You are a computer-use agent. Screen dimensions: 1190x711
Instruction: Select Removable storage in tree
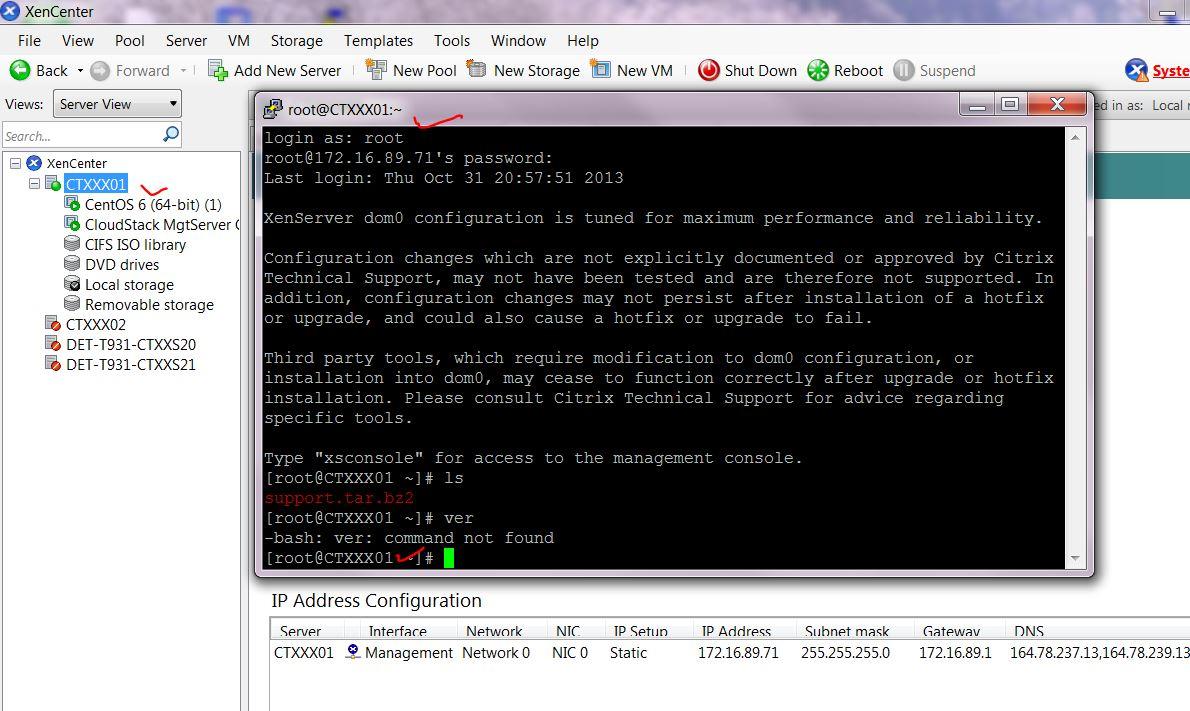pos(149,305)
